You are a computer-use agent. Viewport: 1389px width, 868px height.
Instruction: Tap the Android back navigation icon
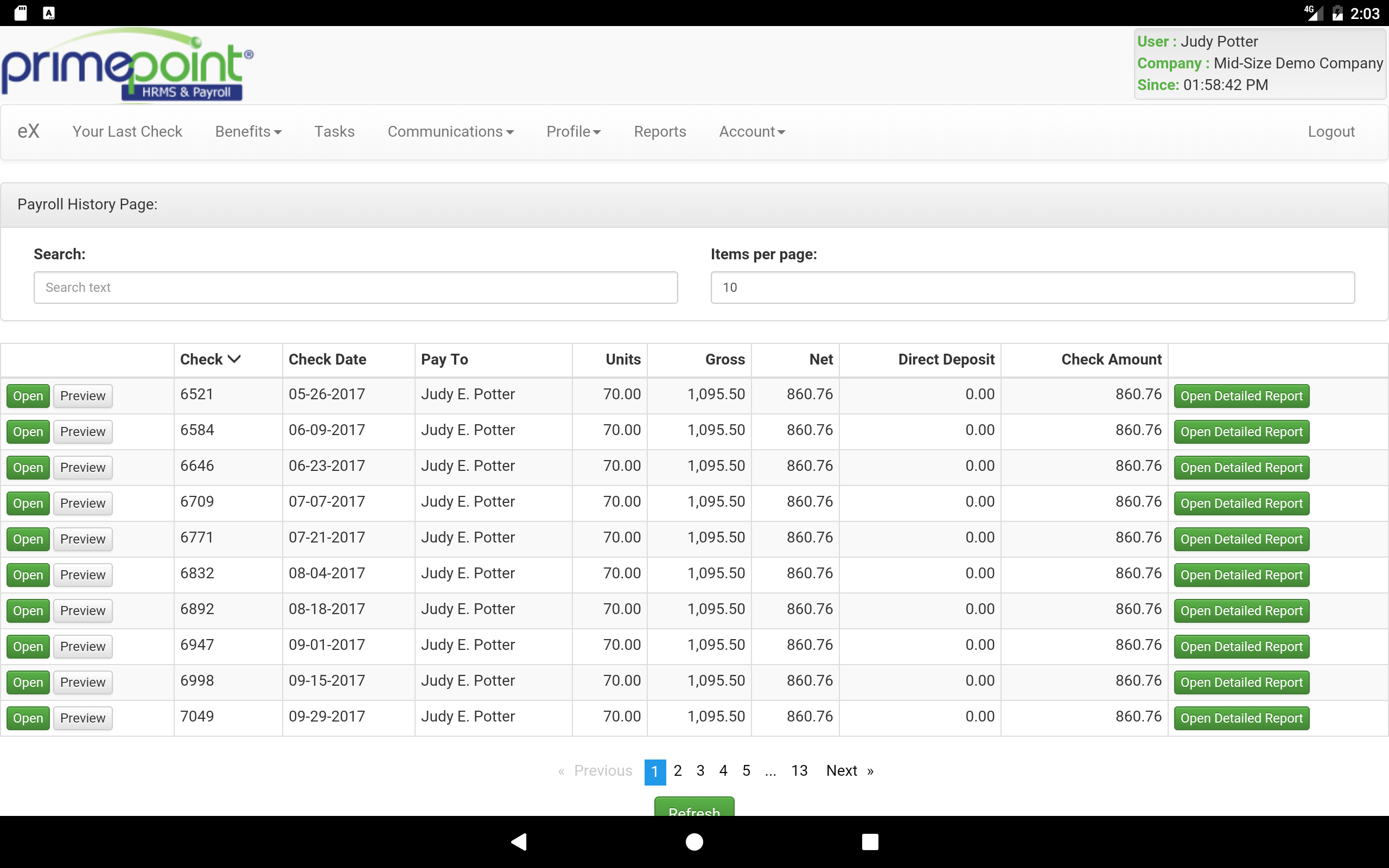point(519,841)
